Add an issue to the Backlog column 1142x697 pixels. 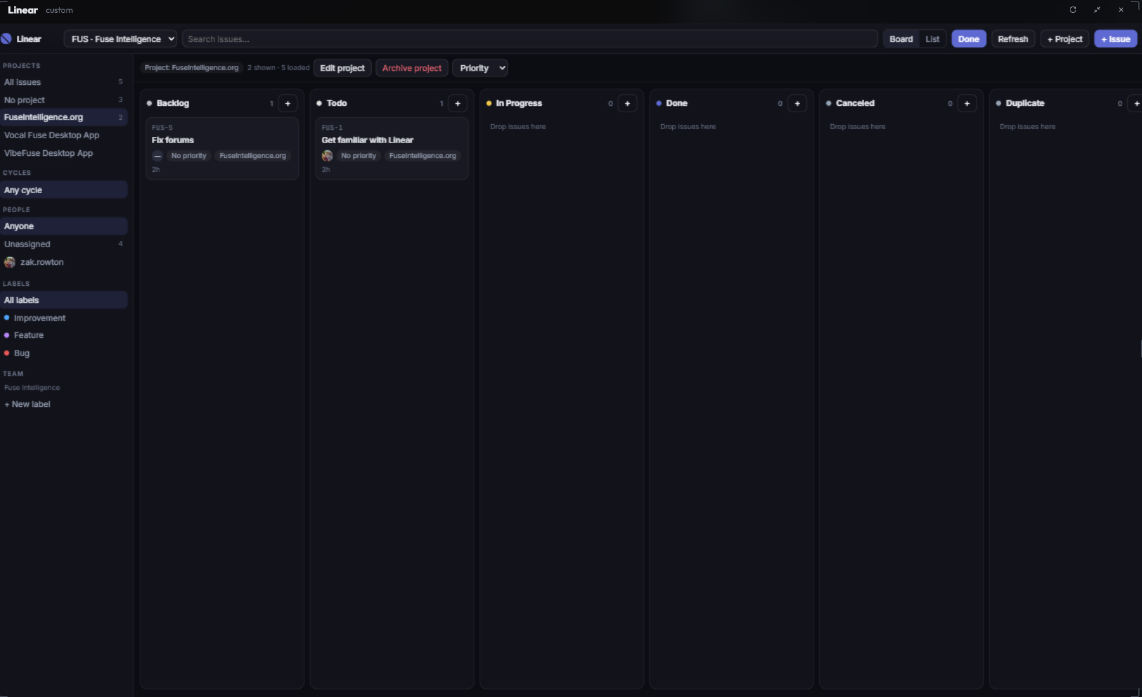click(x=288, y=103)
